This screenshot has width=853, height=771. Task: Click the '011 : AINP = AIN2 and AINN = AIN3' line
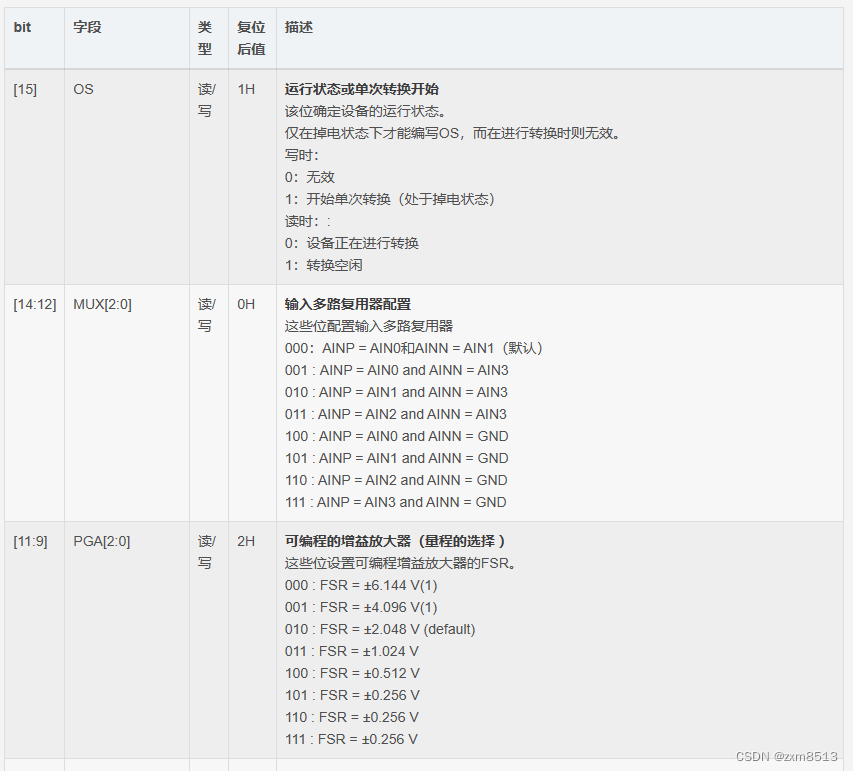(395, 414)
